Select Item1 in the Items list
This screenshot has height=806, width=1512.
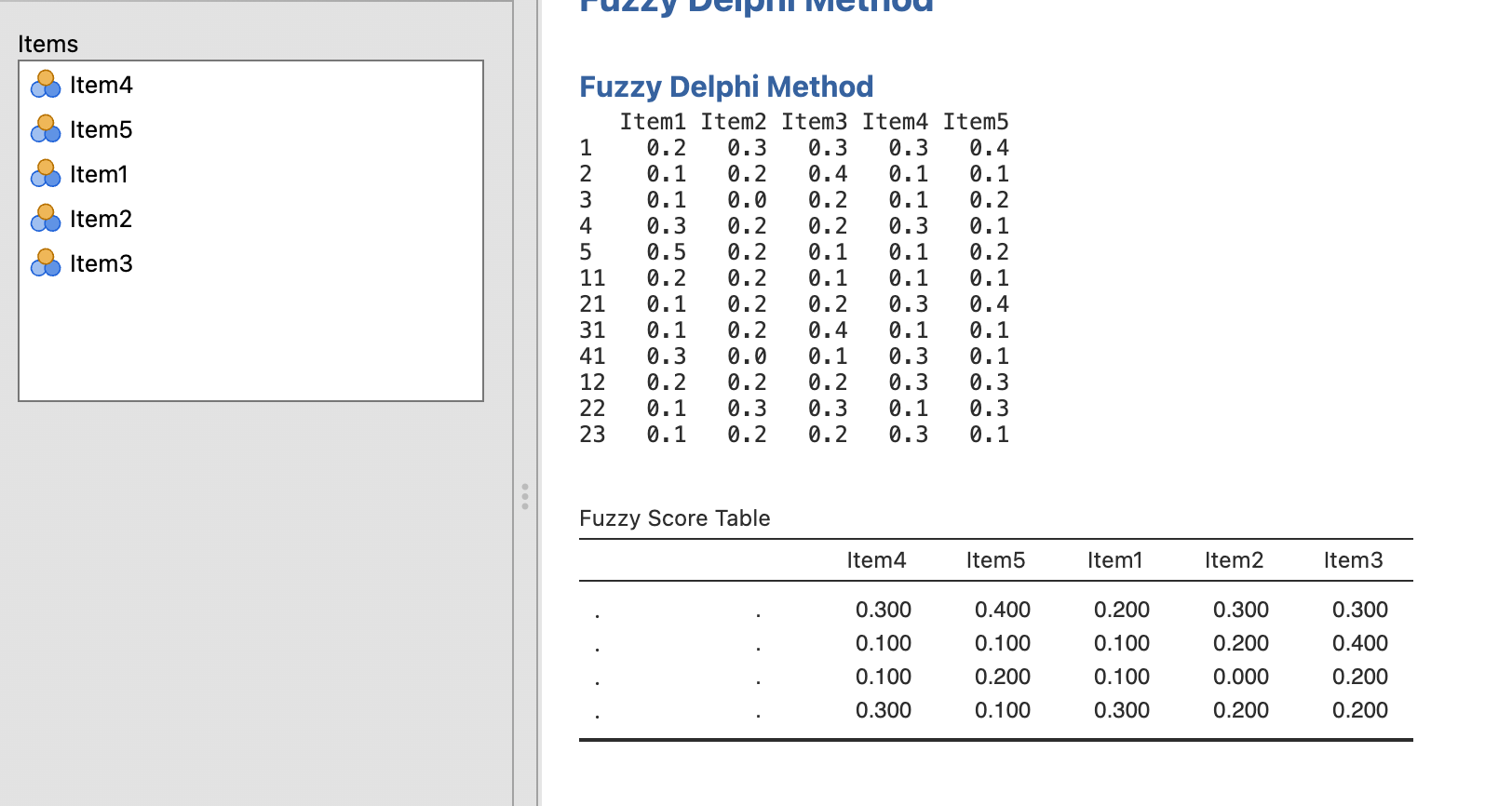pyautogui.click(x=100, y=174)
